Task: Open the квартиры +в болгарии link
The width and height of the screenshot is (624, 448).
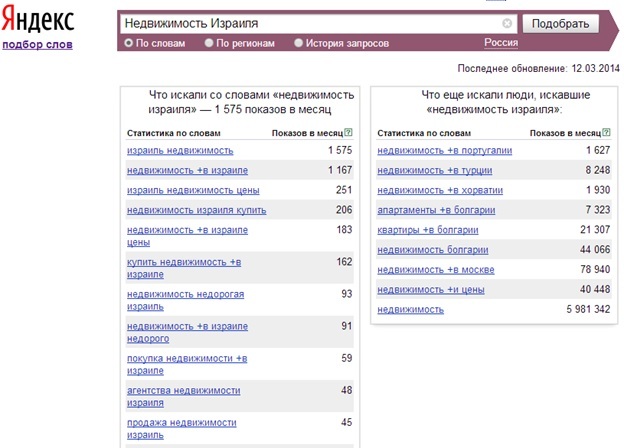Action: click(x=428, y=230)
